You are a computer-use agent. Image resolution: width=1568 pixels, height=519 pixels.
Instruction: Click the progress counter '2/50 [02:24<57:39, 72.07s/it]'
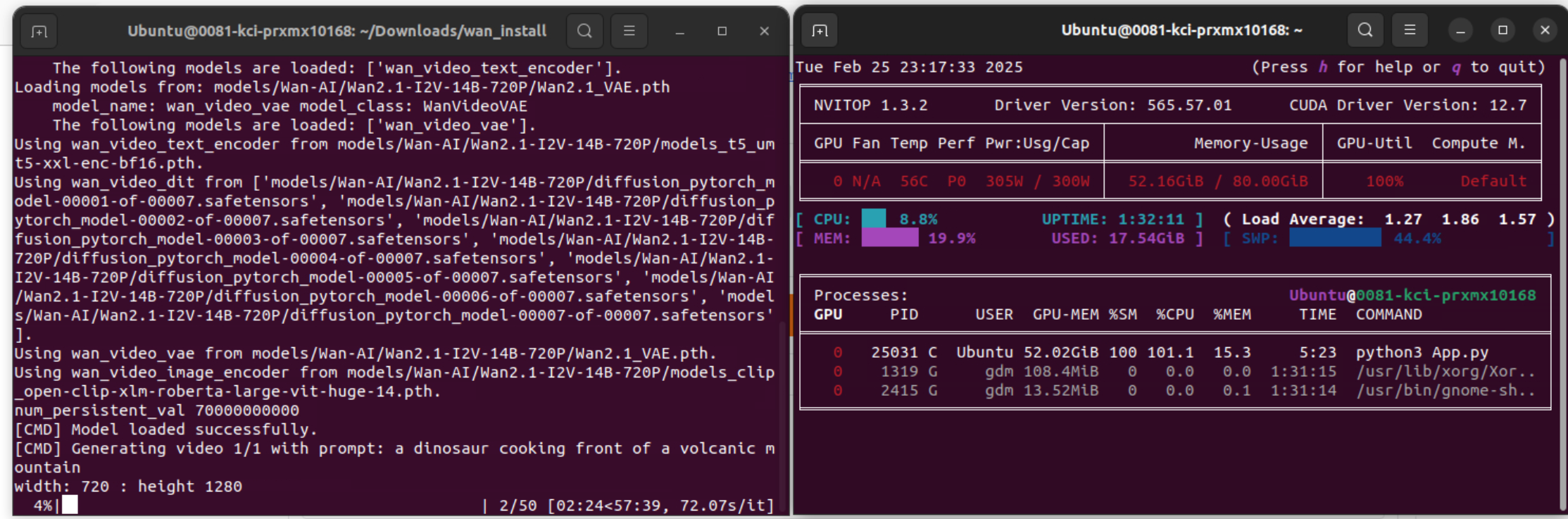pos(636,506)
